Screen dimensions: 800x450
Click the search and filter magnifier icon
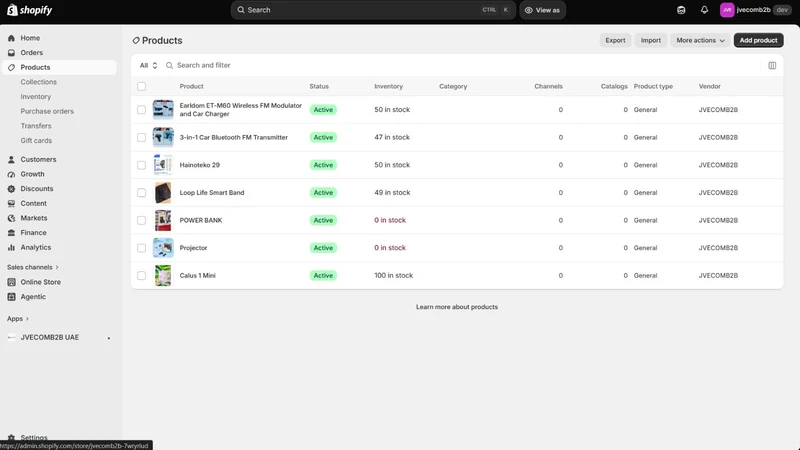[169, 65]
